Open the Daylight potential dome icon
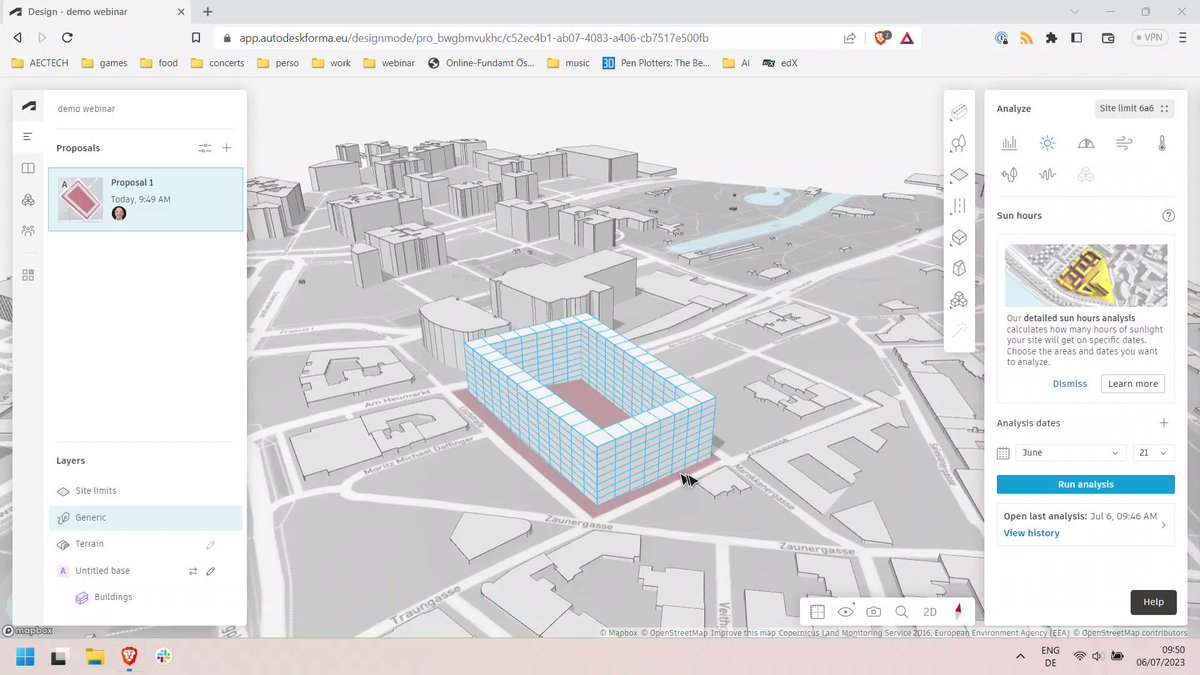This screenshot has height=675, width=1200. [x=1086, y=143]
